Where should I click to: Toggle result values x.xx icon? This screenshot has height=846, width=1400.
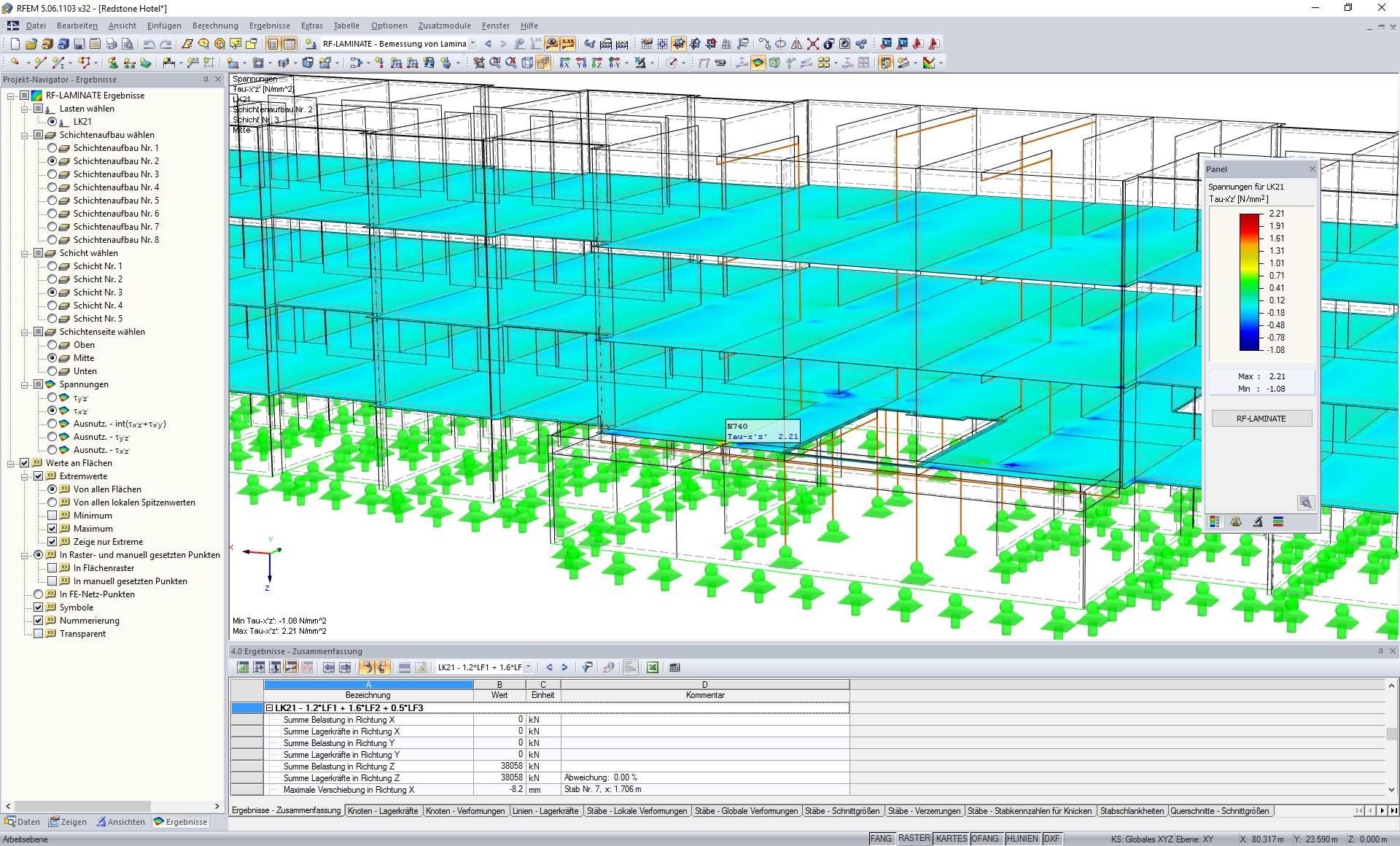568,44
